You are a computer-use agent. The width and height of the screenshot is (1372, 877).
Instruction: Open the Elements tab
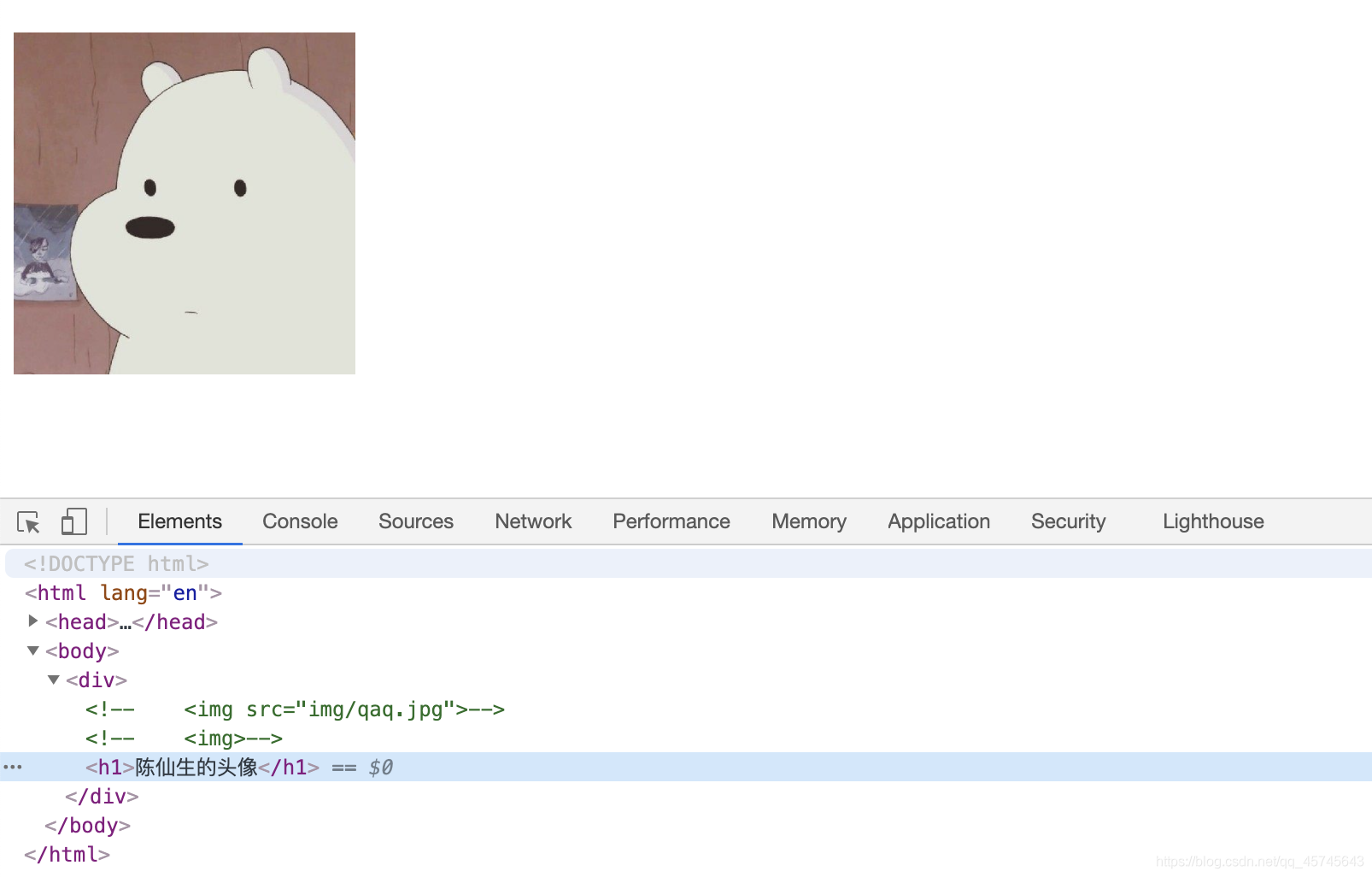[x=179, y=521]
